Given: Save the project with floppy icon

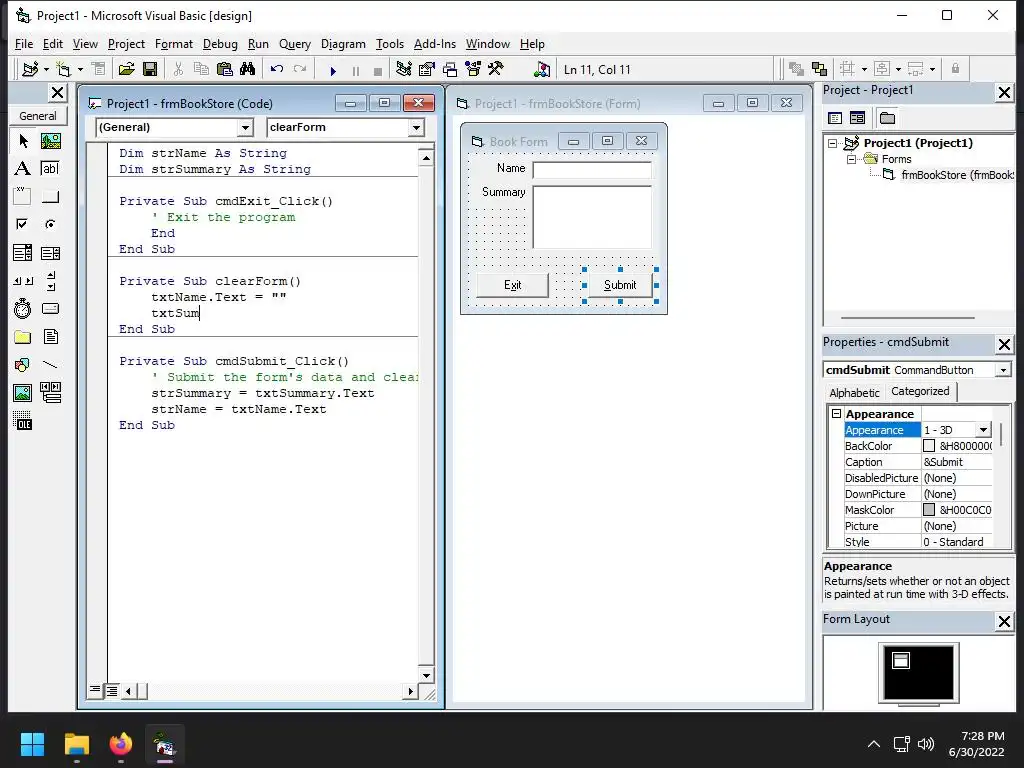Looking at the screenshot, I should 150,69.
